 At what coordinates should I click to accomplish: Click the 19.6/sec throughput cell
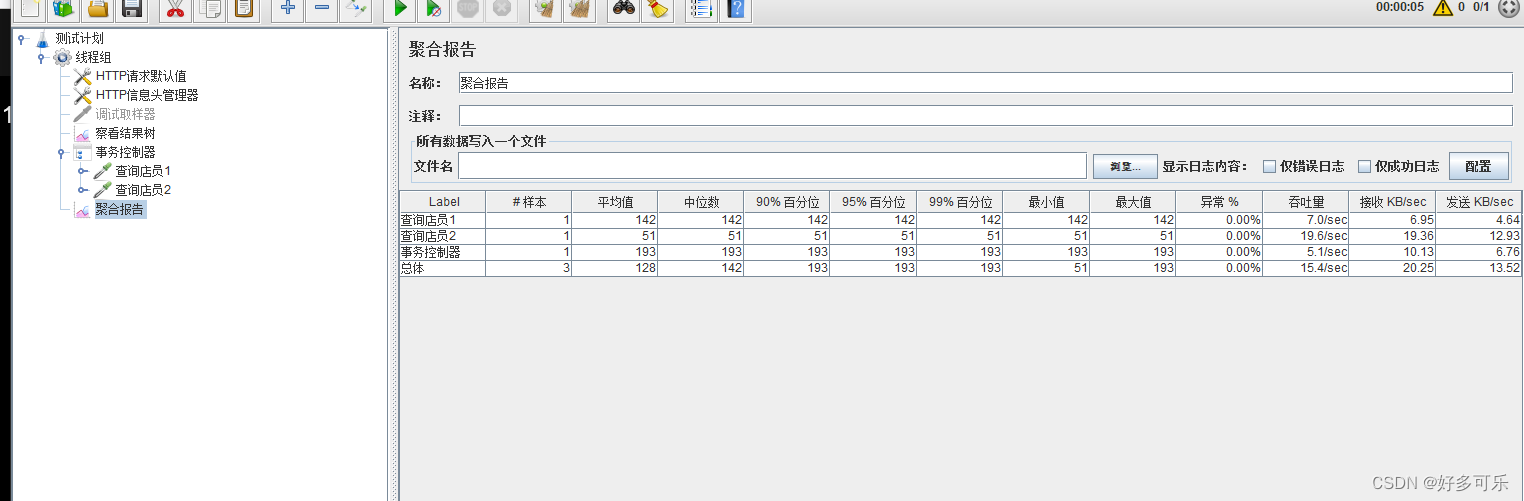(x=1305, y=236)
